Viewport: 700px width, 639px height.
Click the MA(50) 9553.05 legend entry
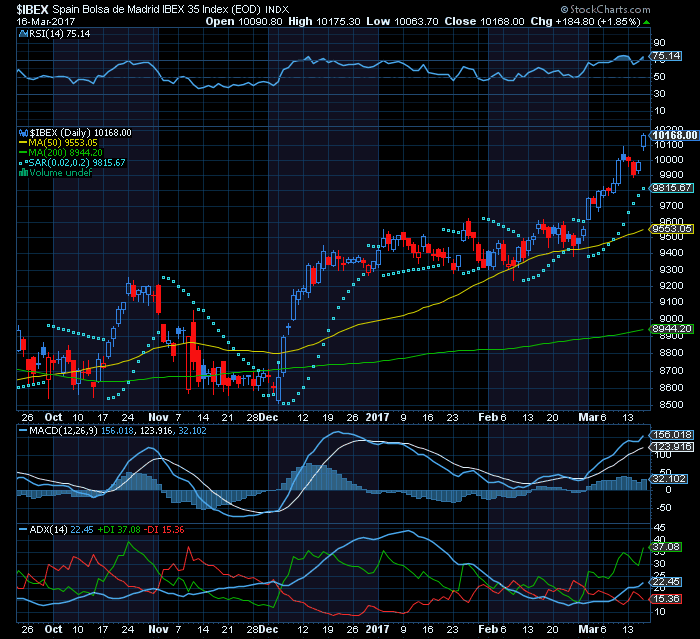tap(58, 142)
